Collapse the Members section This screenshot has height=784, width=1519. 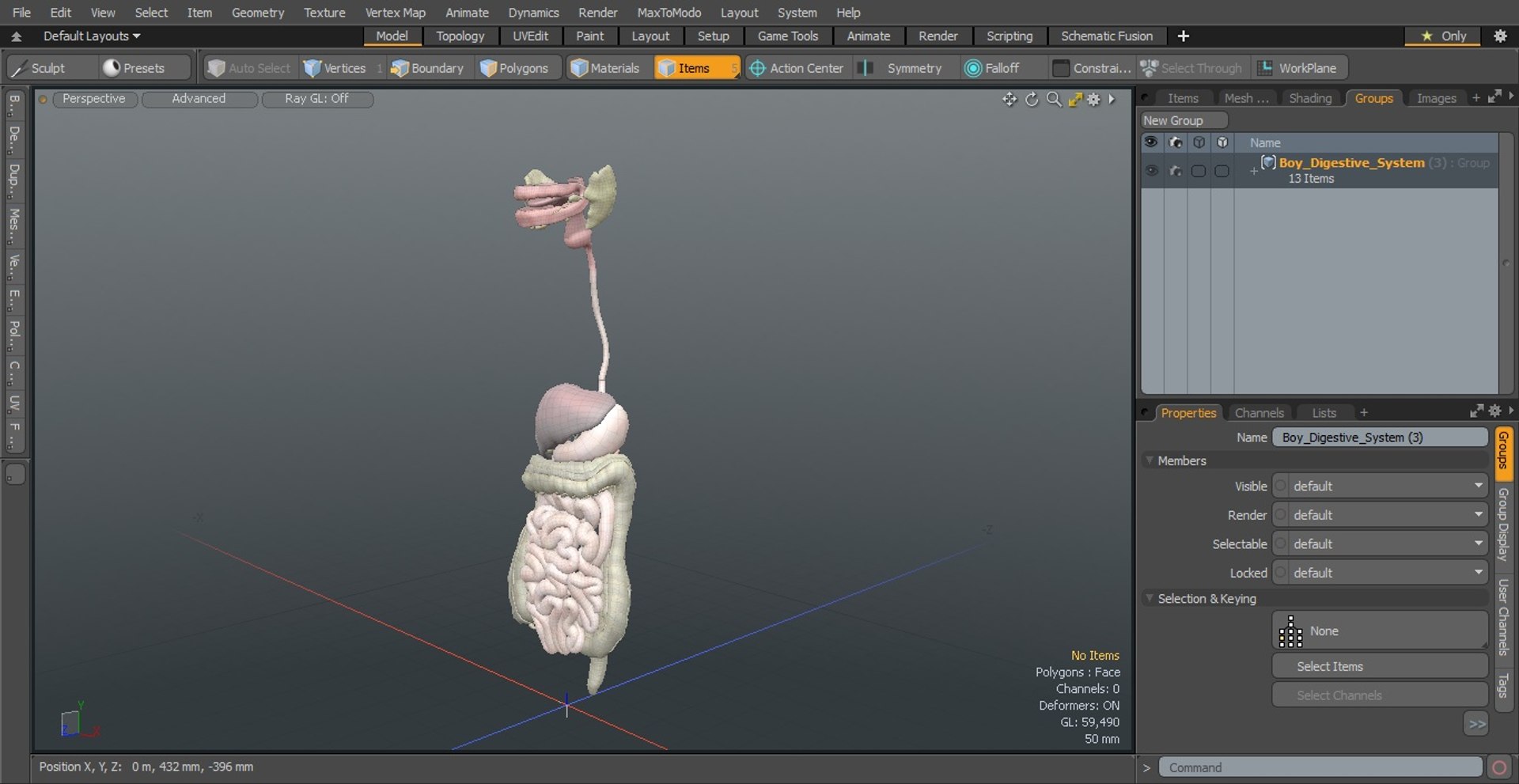point(1150,460)
